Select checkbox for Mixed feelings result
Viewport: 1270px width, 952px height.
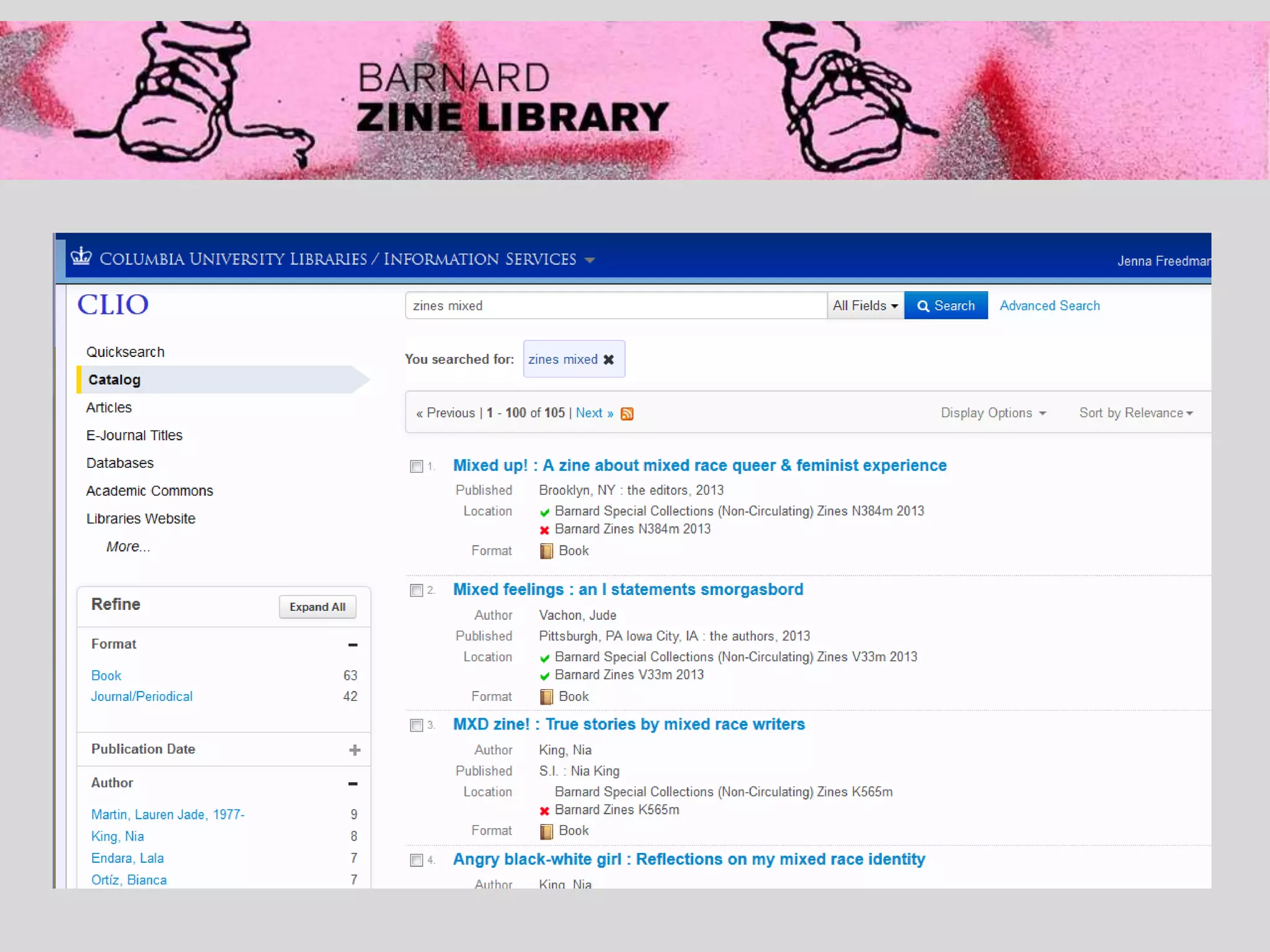click(417, 590)
